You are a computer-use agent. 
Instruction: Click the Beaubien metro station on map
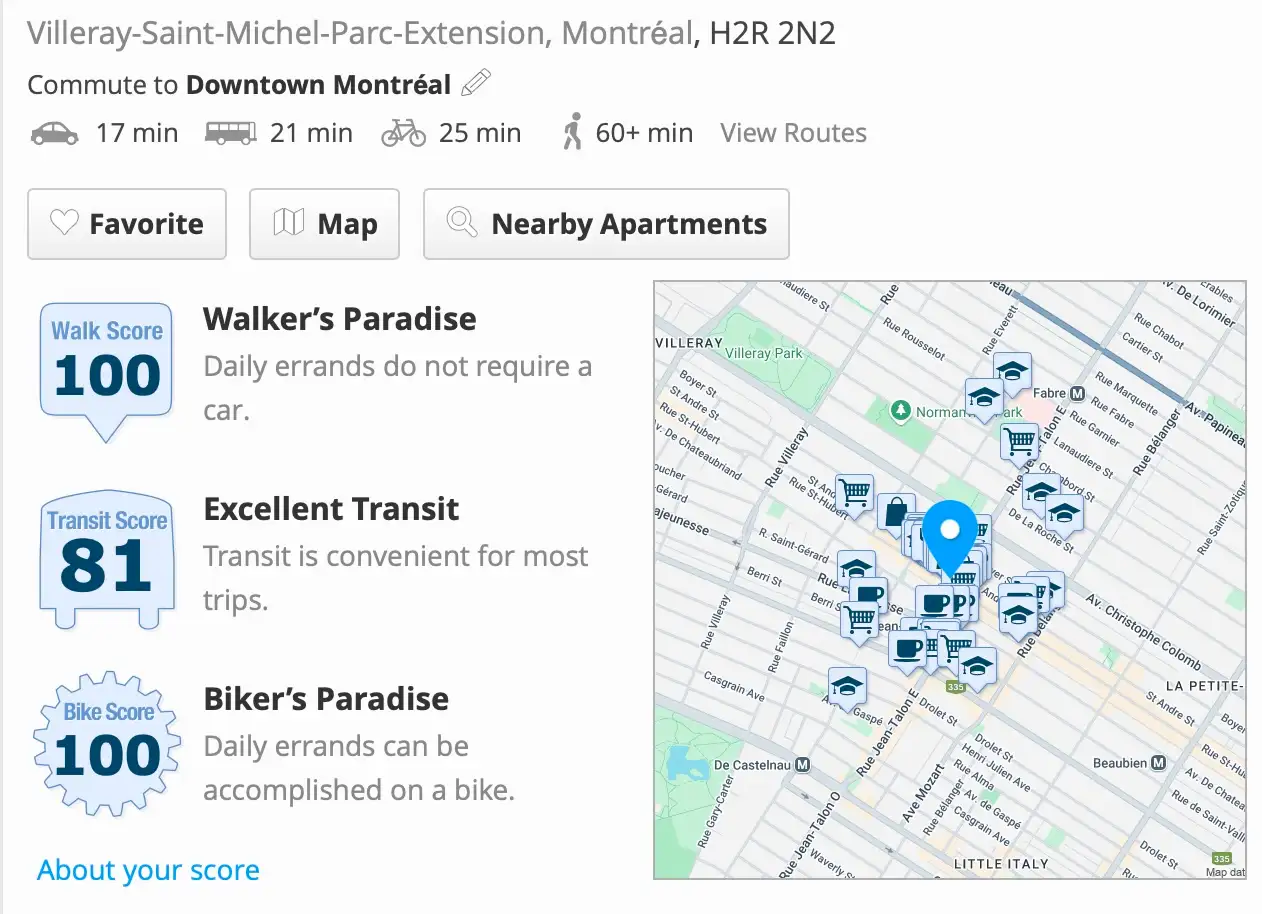1130,763
